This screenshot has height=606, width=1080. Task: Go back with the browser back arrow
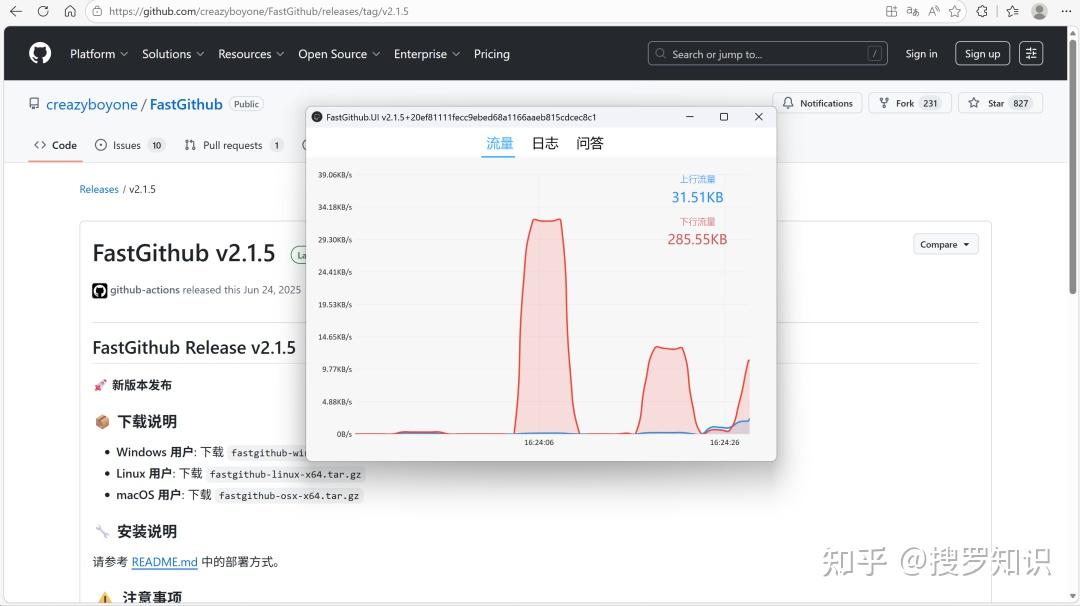pyautogui.click(x=15, y=11)
